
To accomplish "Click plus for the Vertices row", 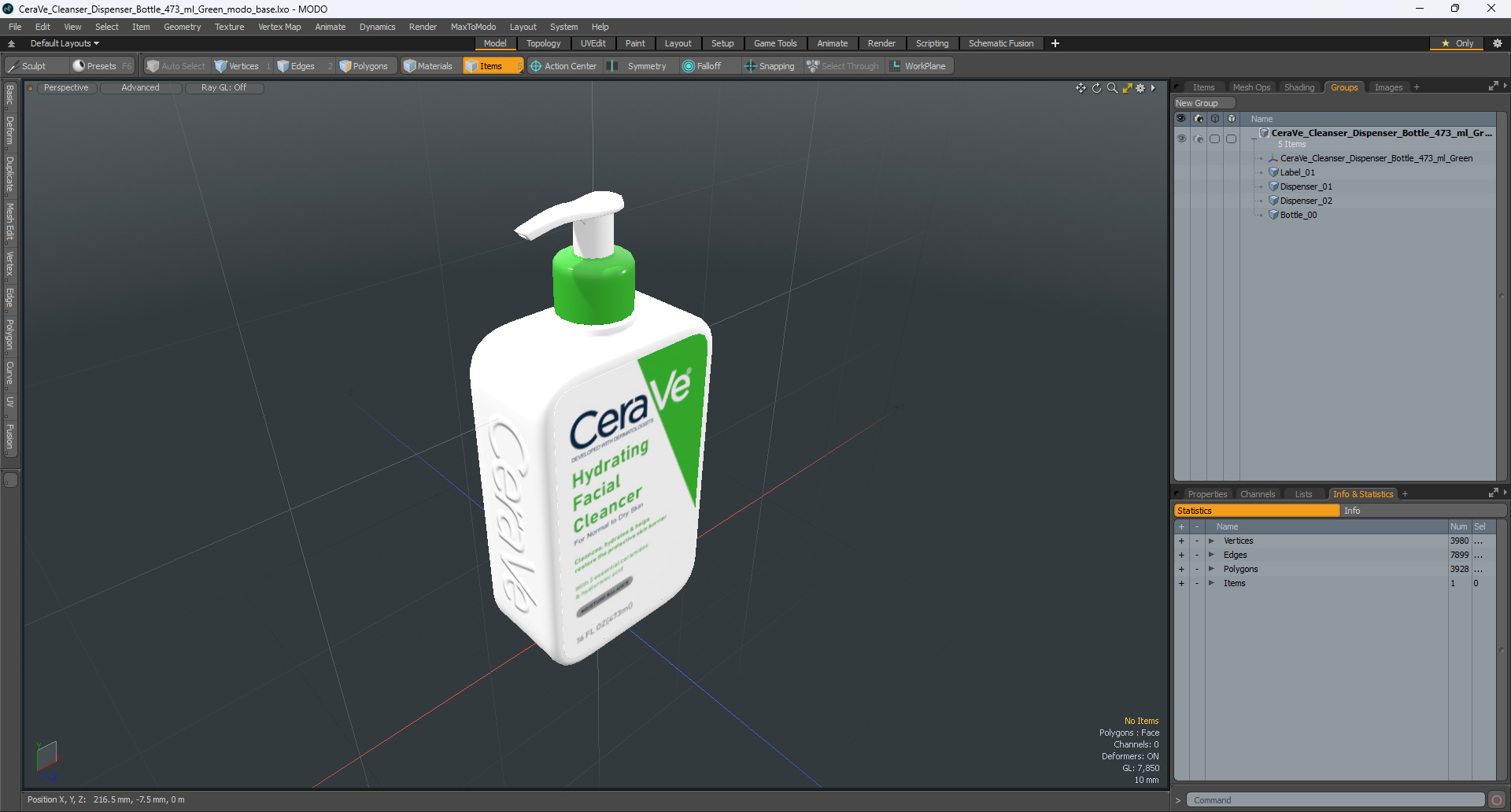I will click(1181, 541).
